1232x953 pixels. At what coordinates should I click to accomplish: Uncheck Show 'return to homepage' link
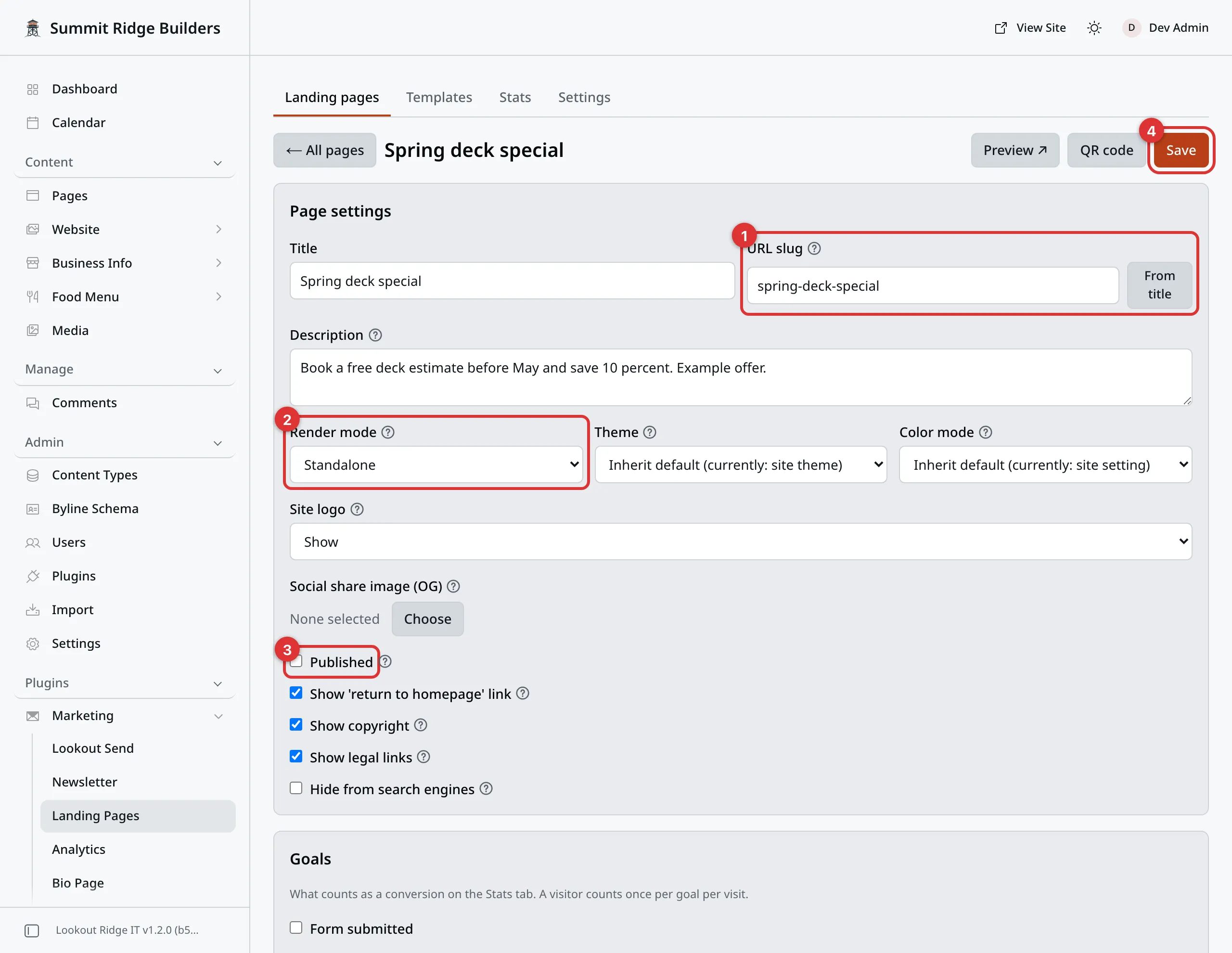tap(296, 693)
